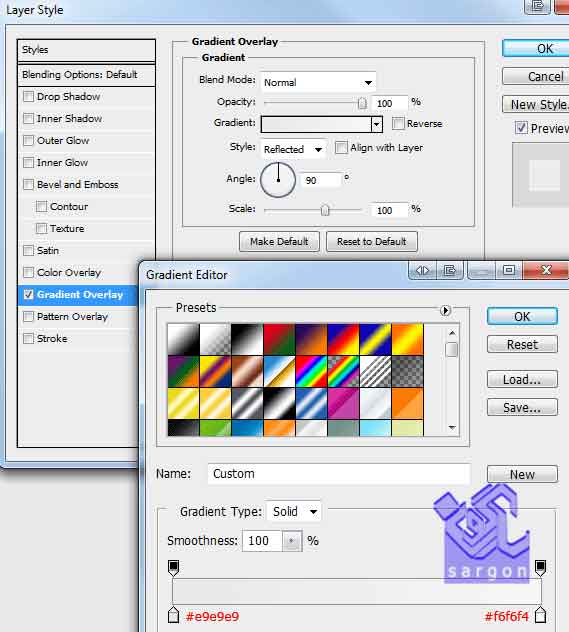Open Blending Options: Default entry
569x632 pixels.
pyautogui.click(x=79, y=75)
